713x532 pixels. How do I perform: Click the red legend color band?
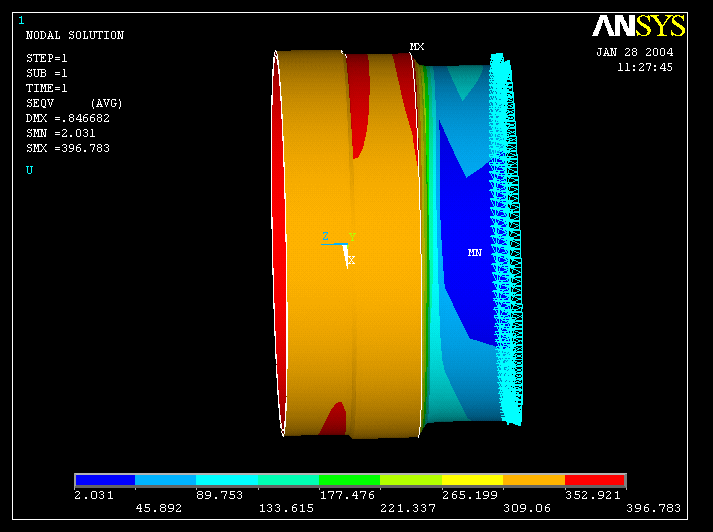click(595, 480)
